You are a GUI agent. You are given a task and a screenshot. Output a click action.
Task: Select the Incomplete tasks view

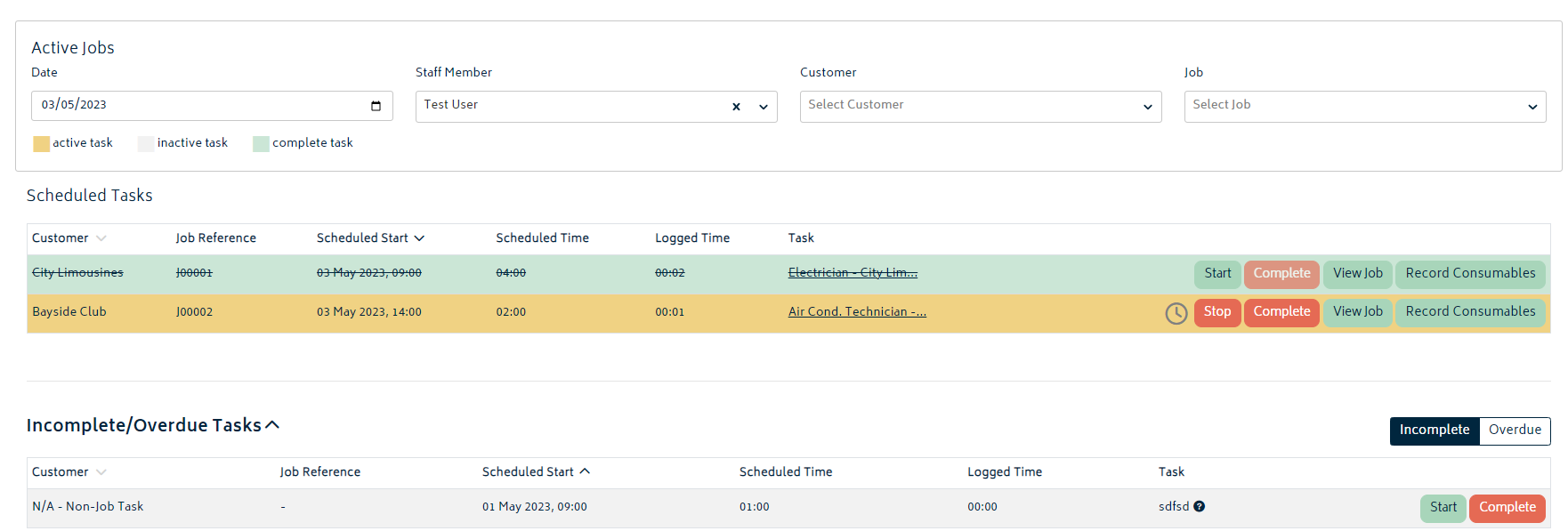click(1435, 430)
